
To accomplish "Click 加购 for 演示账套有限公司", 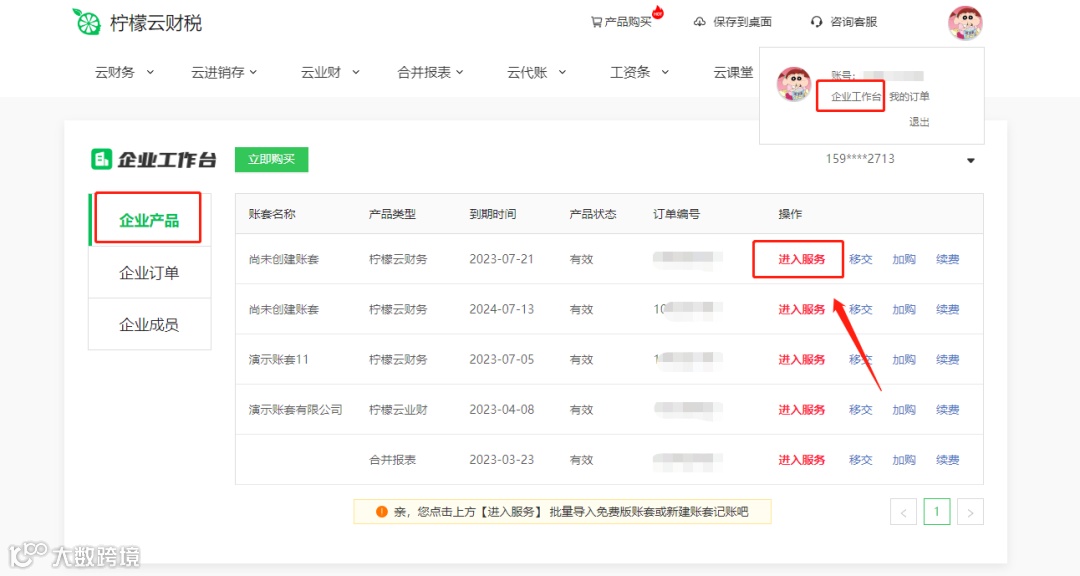I will [x=904, y=410].
